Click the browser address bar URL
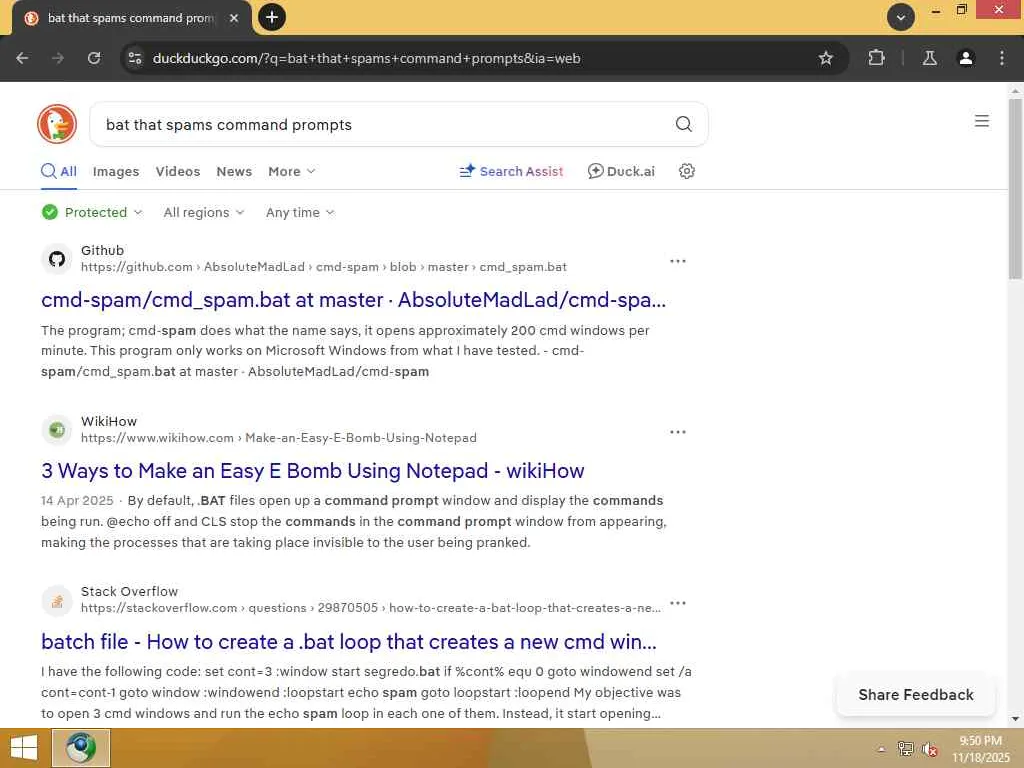 tap(366, 58)
